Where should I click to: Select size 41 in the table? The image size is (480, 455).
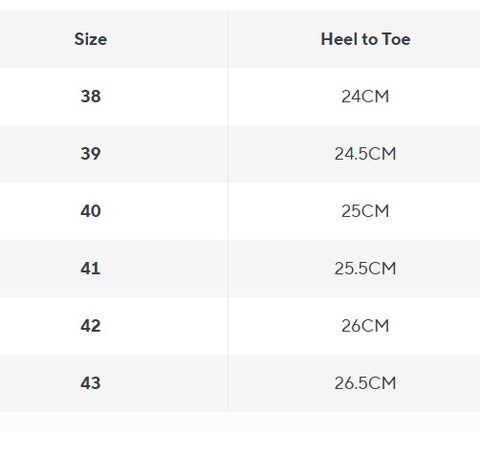[91, 268]
